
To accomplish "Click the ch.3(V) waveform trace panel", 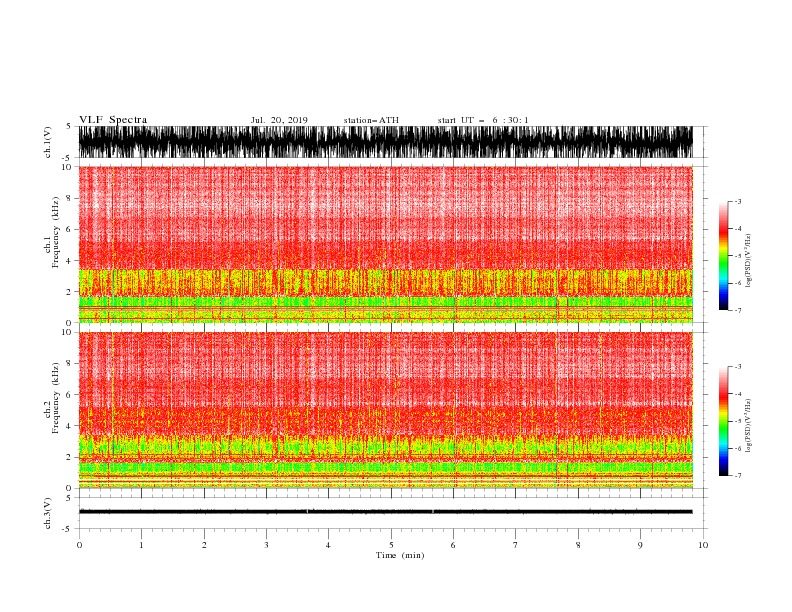I will 386,512.
